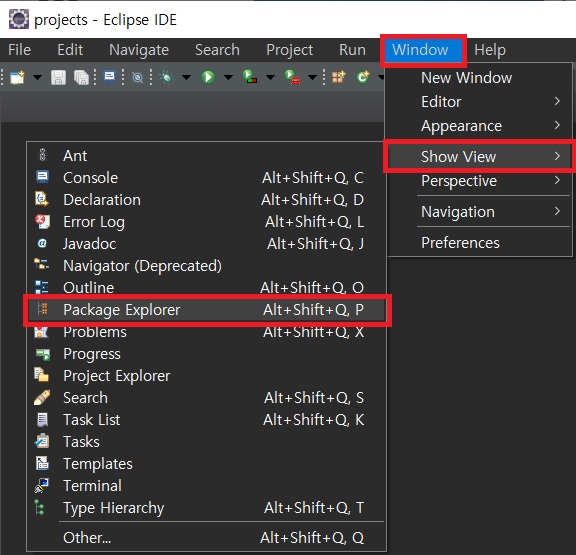Click the Search flashlight icon in list

[x=42, y=397]
